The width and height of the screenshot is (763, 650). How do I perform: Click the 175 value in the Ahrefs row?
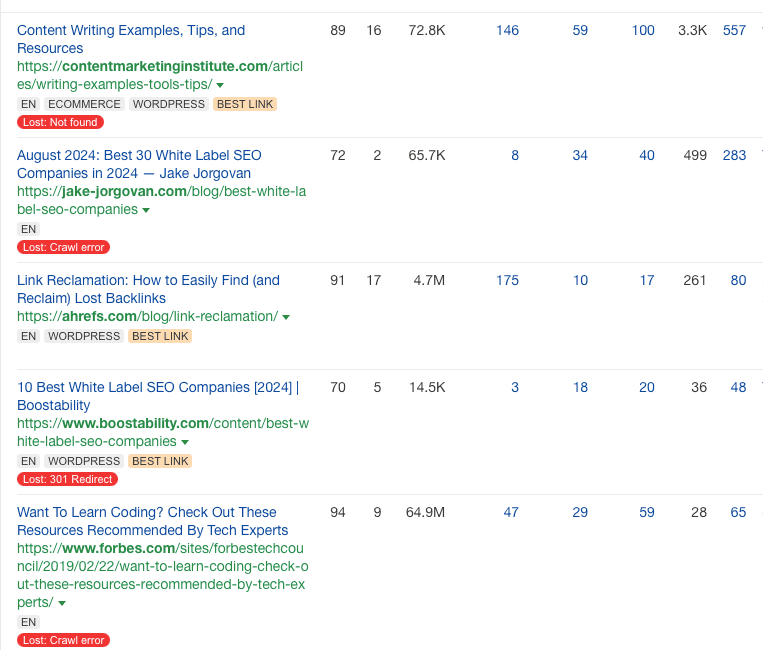pos(507,280)
